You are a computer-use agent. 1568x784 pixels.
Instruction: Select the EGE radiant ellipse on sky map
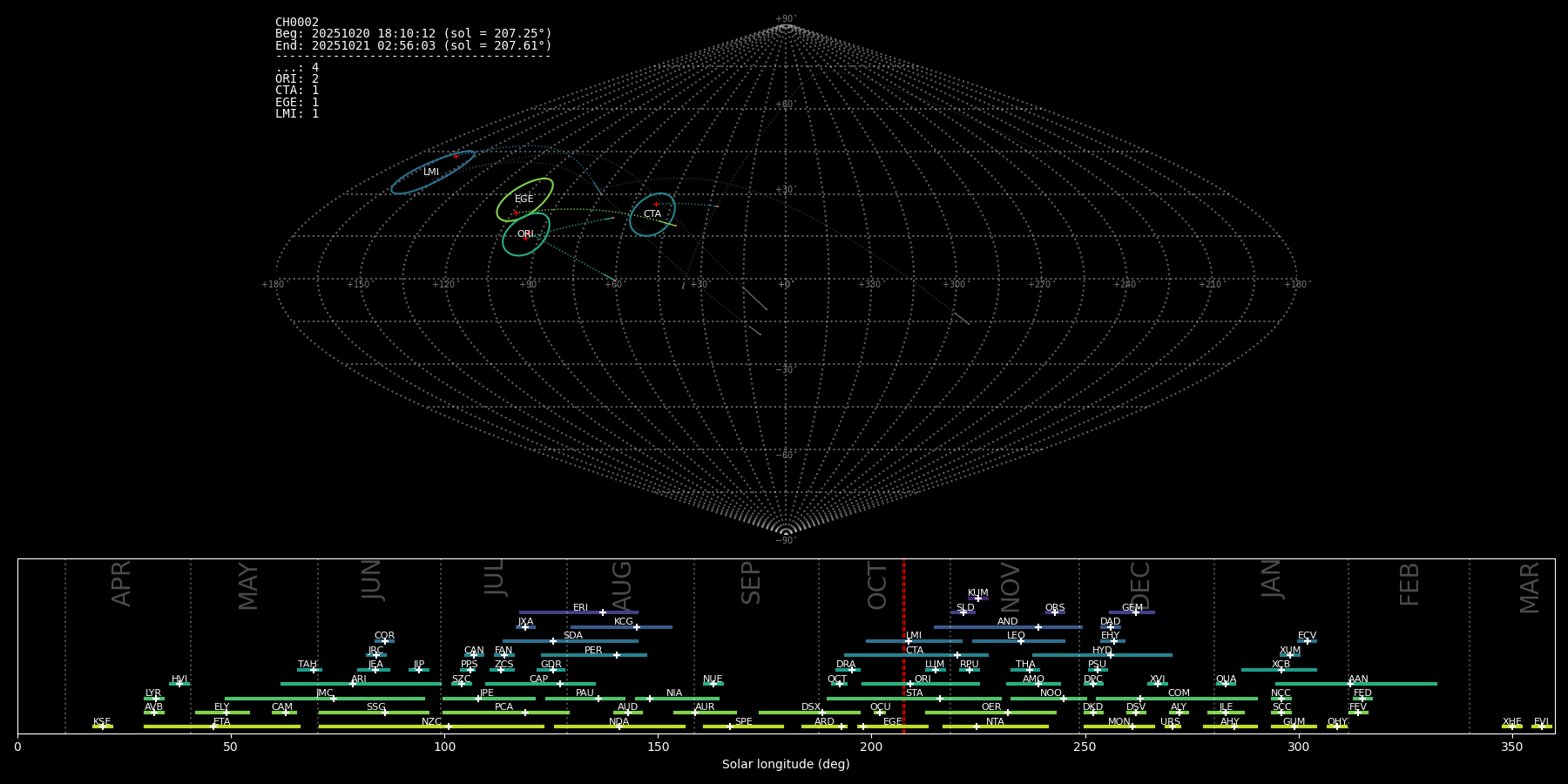[524, 199]
